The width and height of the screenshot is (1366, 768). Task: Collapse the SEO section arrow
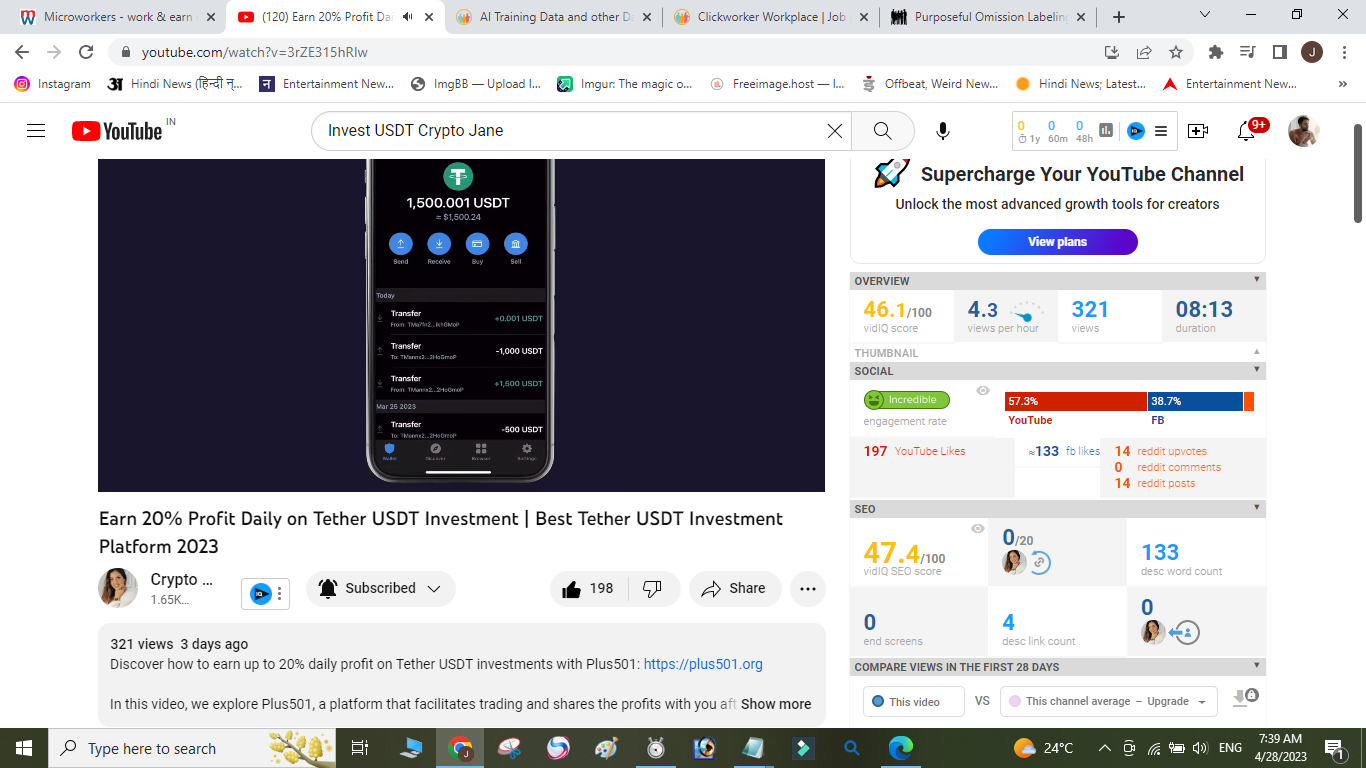tap(1257, 509)
